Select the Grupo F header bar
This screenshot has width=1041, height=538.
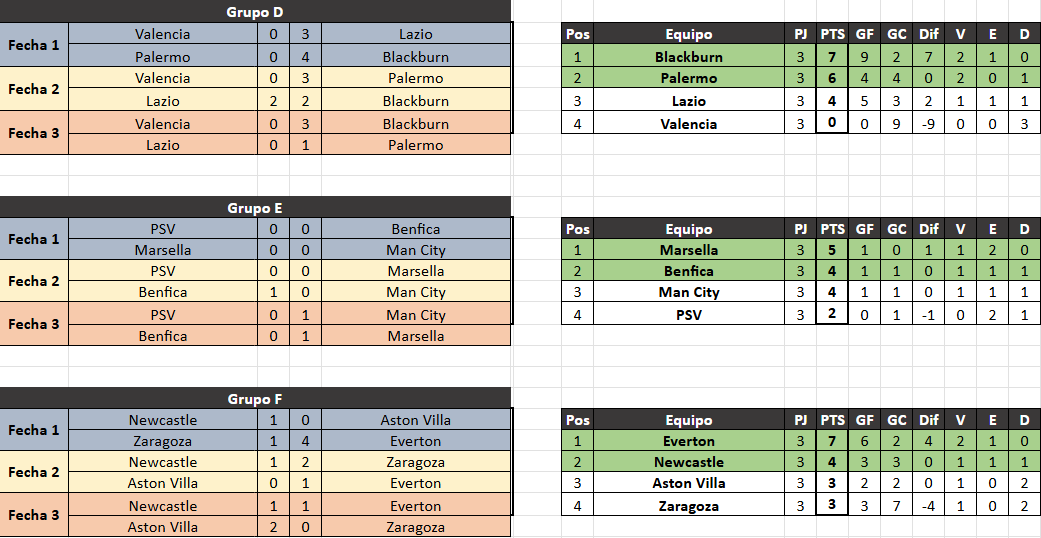click(255, 398)
